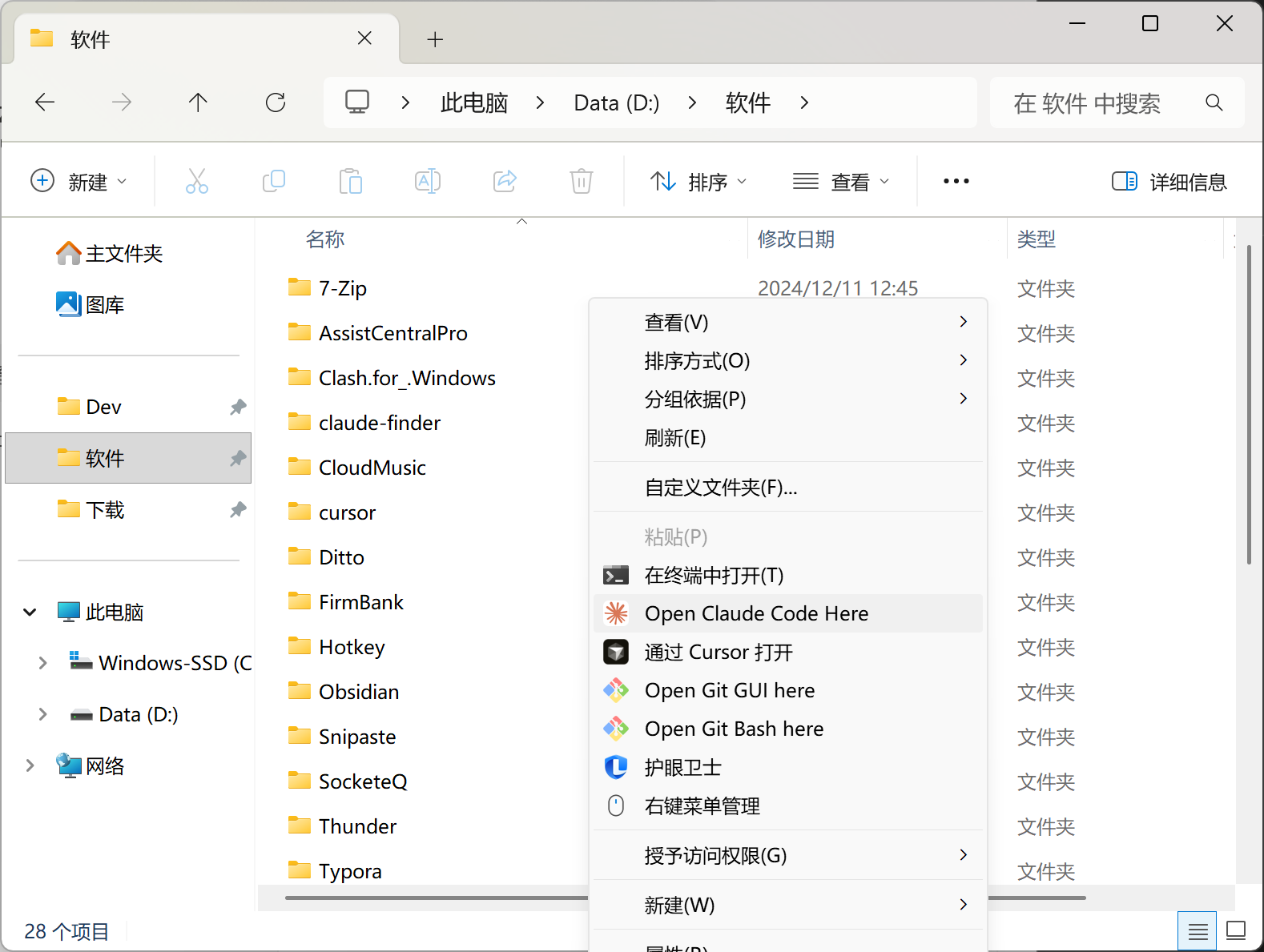Click the Claude asterisk icon in context menu
Viewport: 1264px width, 952px height.
coord(616,613)
